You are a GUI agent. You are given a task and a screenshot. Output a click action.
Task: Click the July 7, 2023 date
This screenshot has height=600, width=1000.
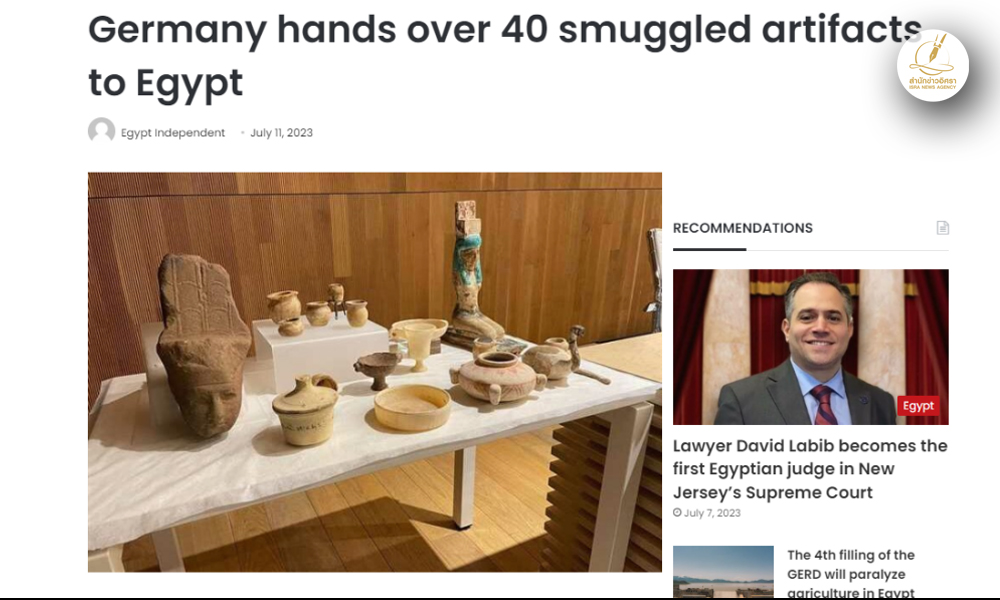pyautogui.click(x=712, y=513)
